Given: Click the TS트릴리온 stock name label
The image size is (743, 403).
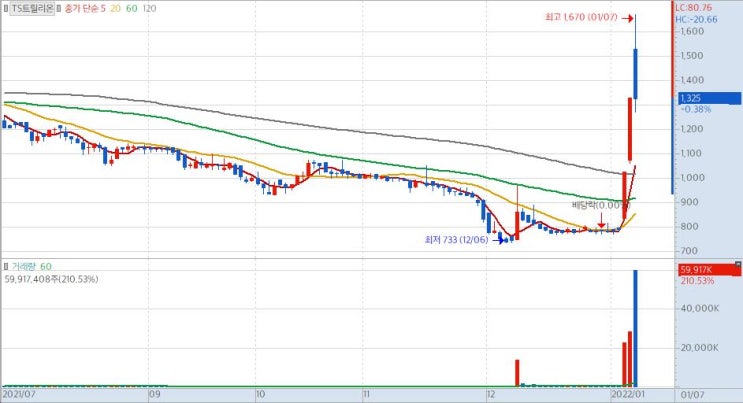Looking at the screenshot, I should (x=33, y=9).
